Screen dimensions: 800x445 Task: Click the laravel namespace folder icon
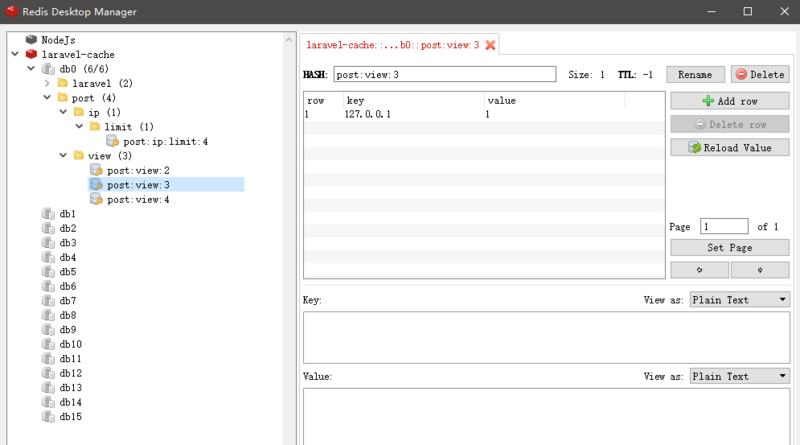coord(63,83)
